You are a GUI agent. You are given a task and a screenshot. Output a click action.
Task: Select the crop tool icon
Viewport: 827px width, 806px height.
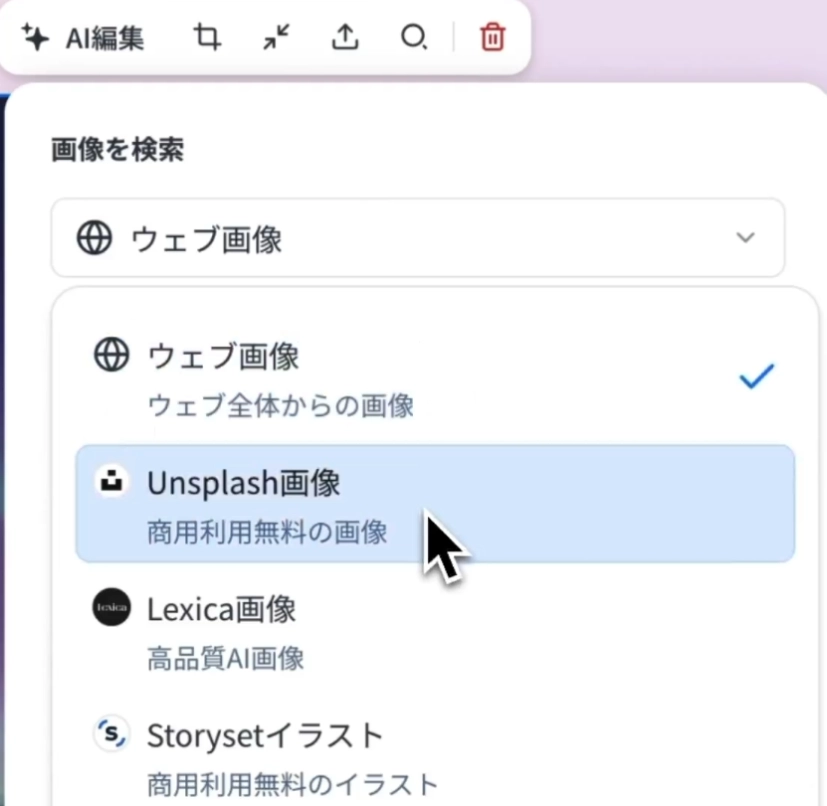pos(207,38)
